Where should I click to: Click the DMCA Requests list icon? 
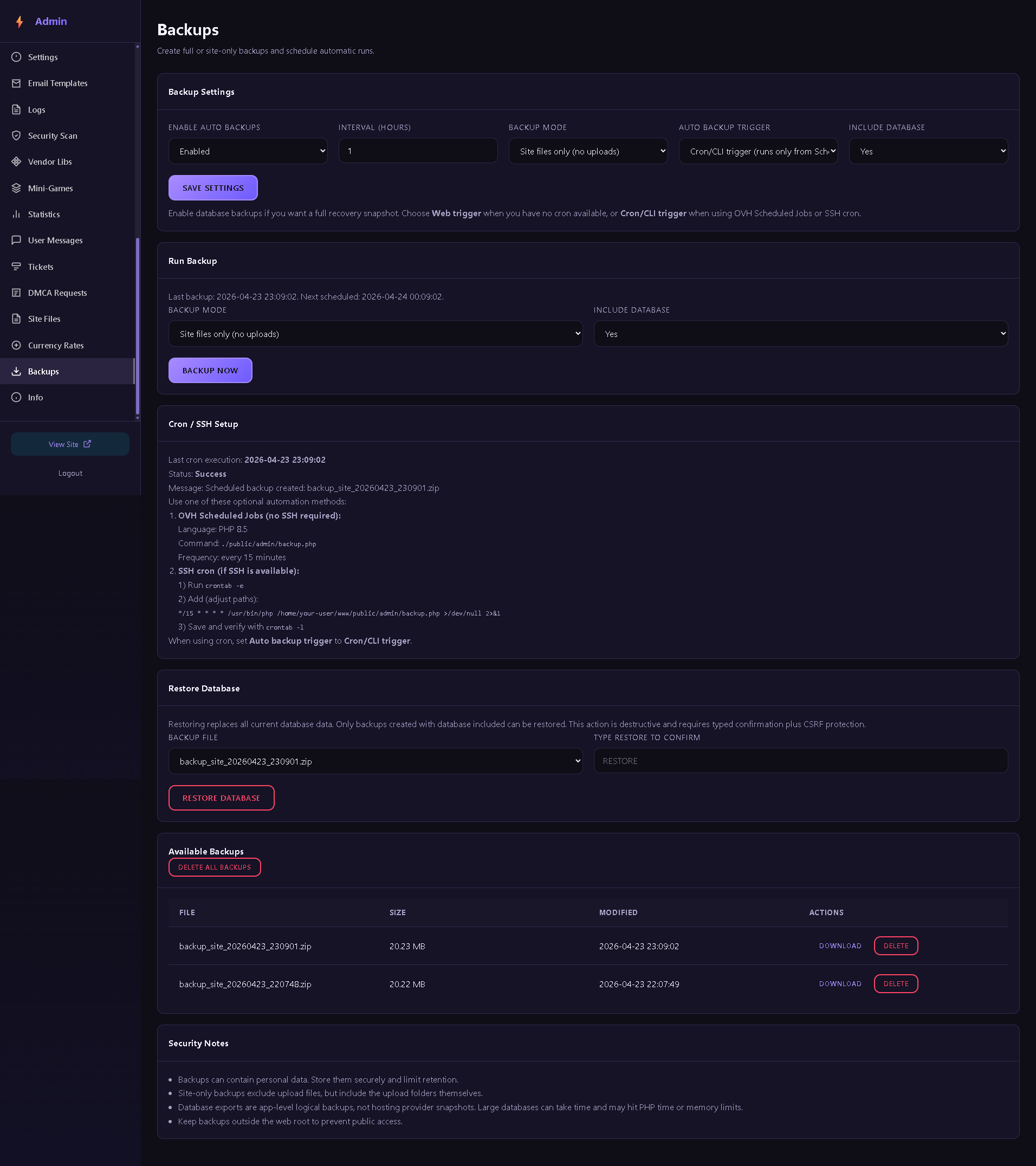coord(17,293)
